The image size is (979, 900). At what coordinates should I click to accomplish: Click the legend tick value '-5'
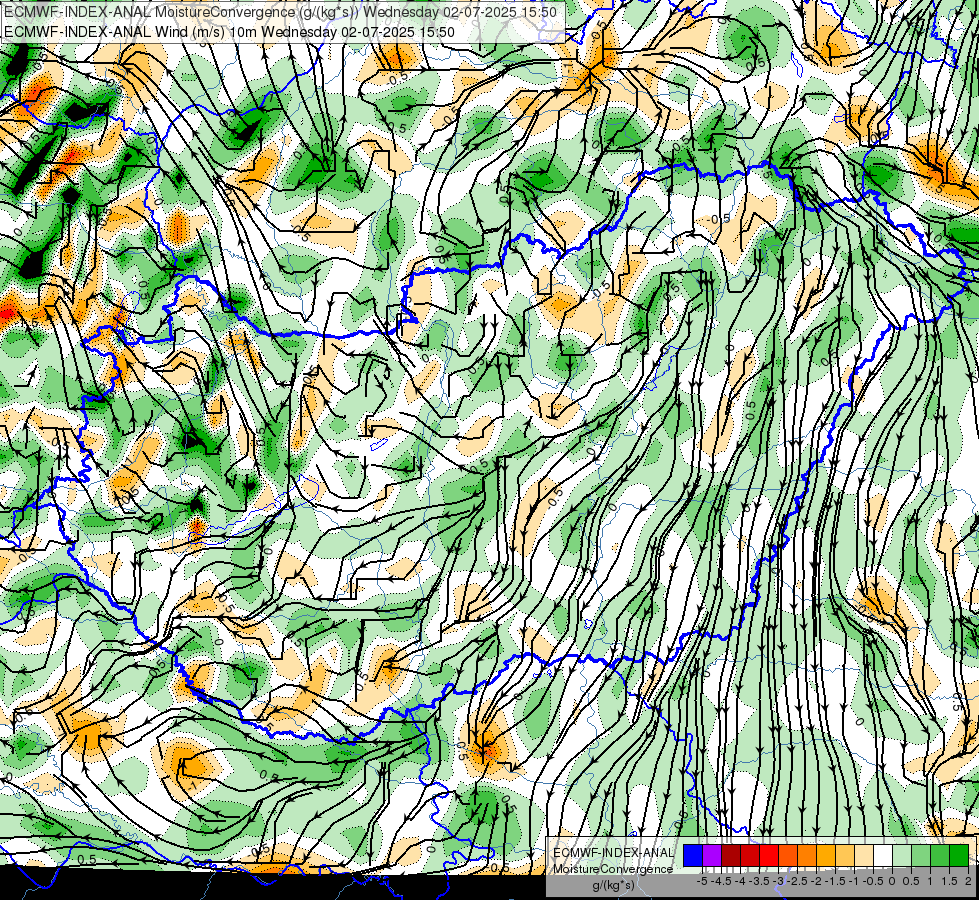pyautogui.click(x=702, y=881)
